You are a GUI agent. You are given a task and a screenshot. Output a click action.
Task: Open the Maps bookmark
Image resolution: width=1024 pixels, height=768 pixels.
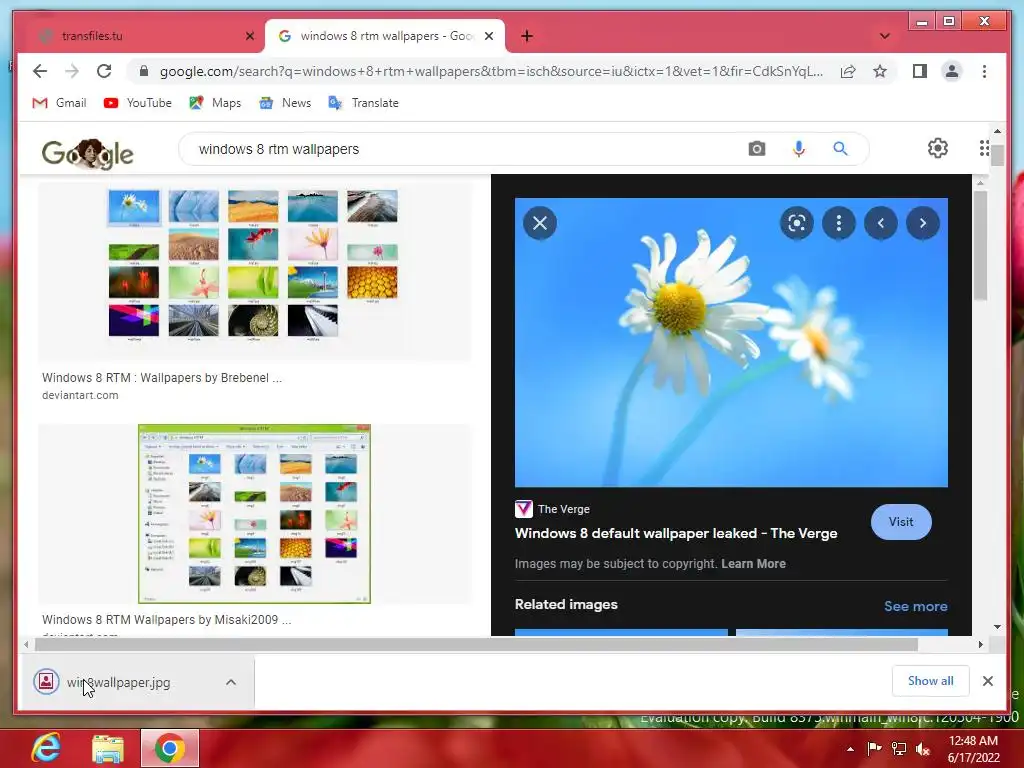[215, 103]
